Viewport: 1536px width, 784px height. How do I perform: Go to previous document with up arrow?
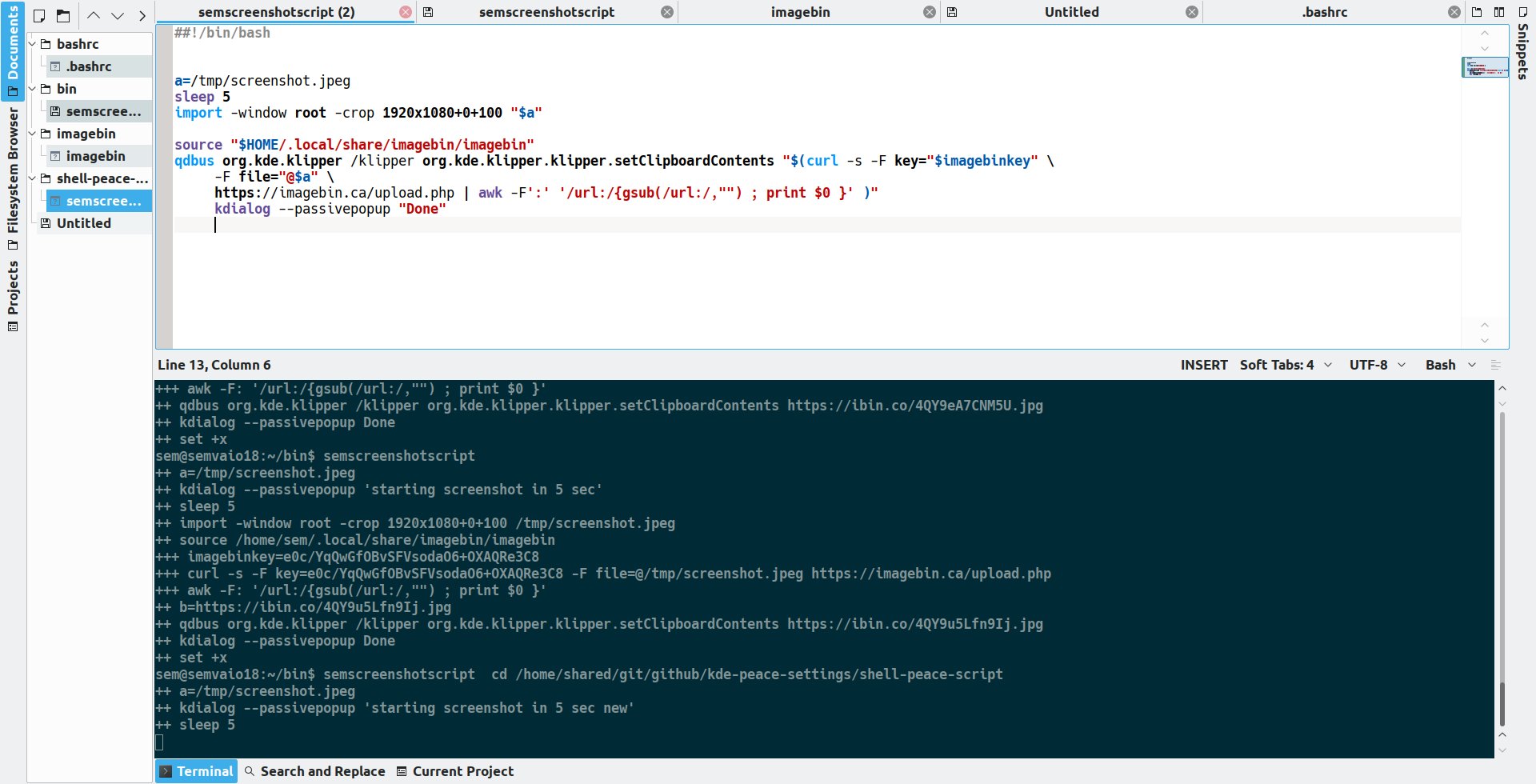tap(94, 16)
